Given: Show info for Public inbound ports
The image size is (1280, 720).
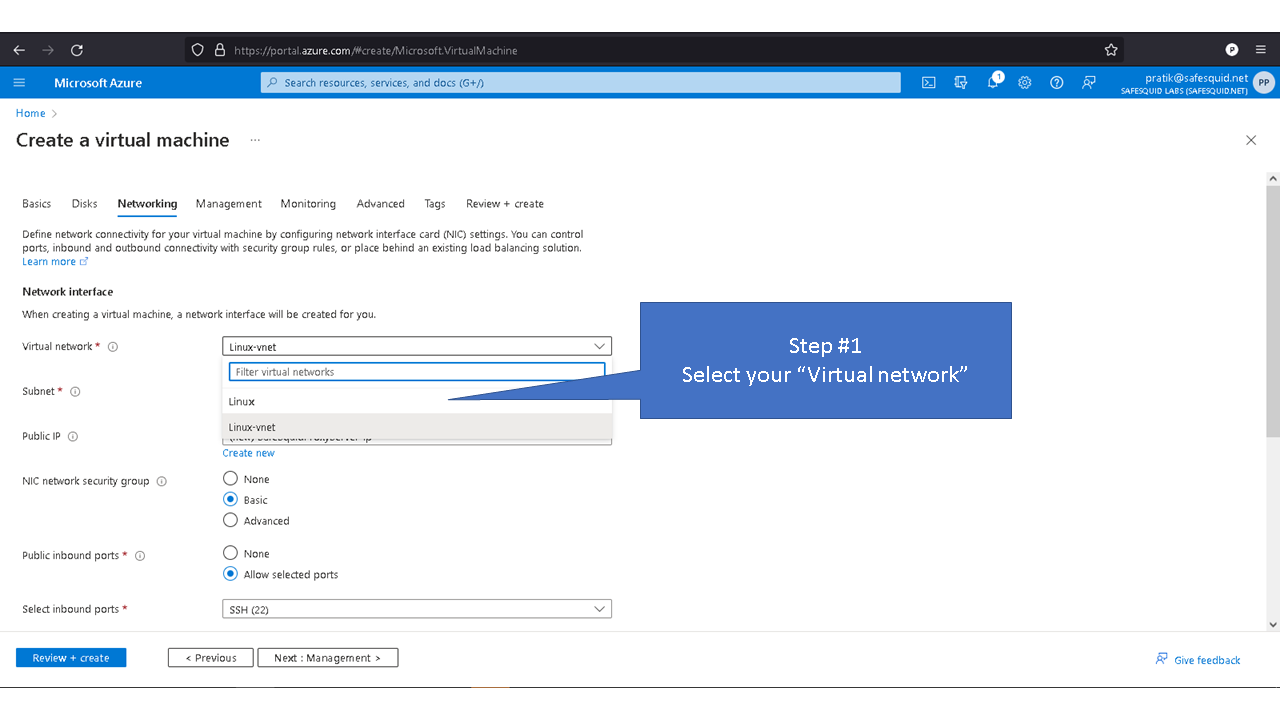Looking at the screenshot, I should (140, 556).
